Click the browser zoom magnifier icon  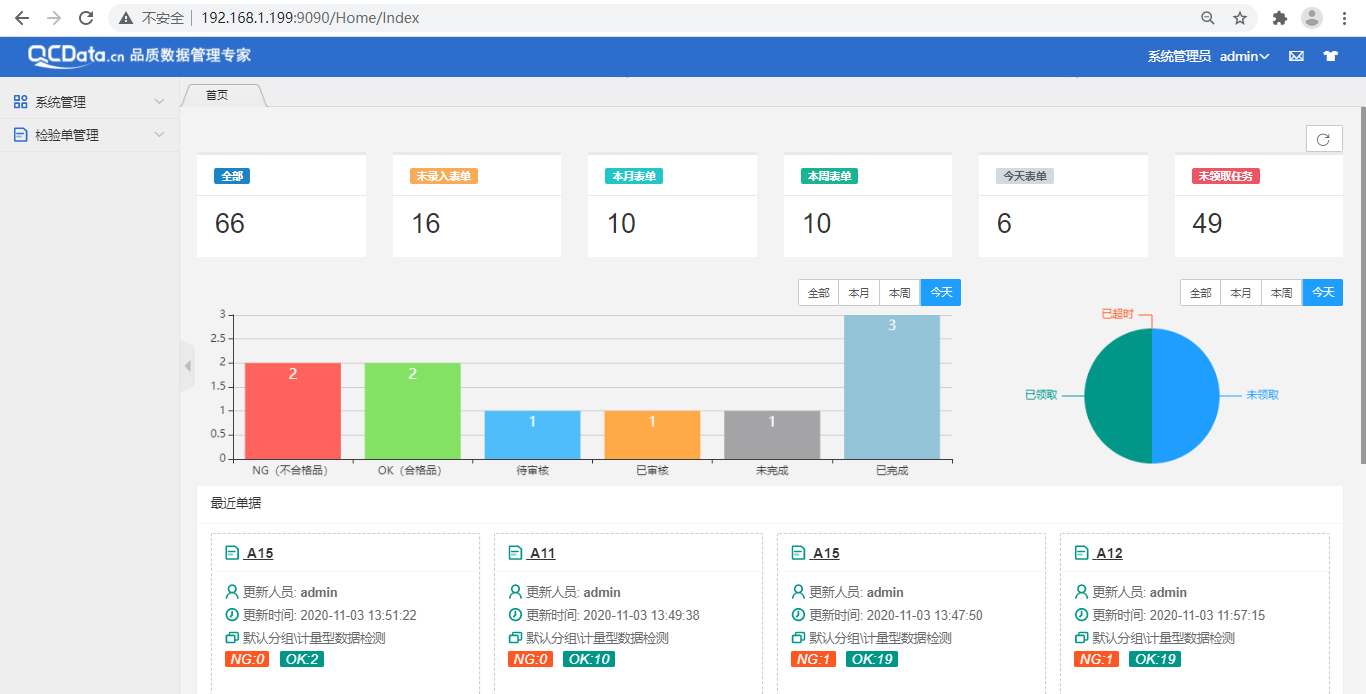(x=1208, y=18)
